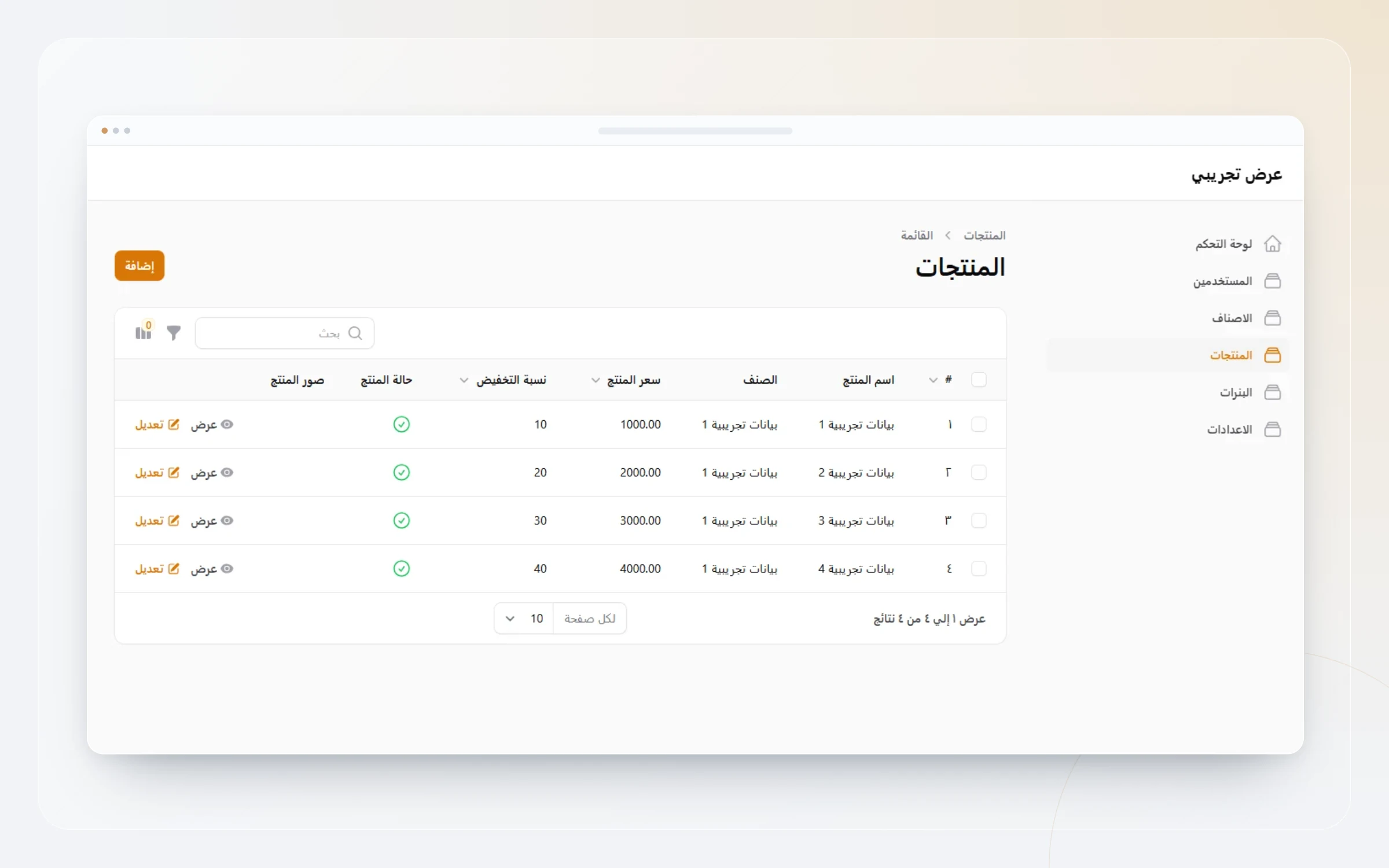Click the edit pencil icon in the row priced 2000.00
The image size is (1389, 868).
click(173, 472)
